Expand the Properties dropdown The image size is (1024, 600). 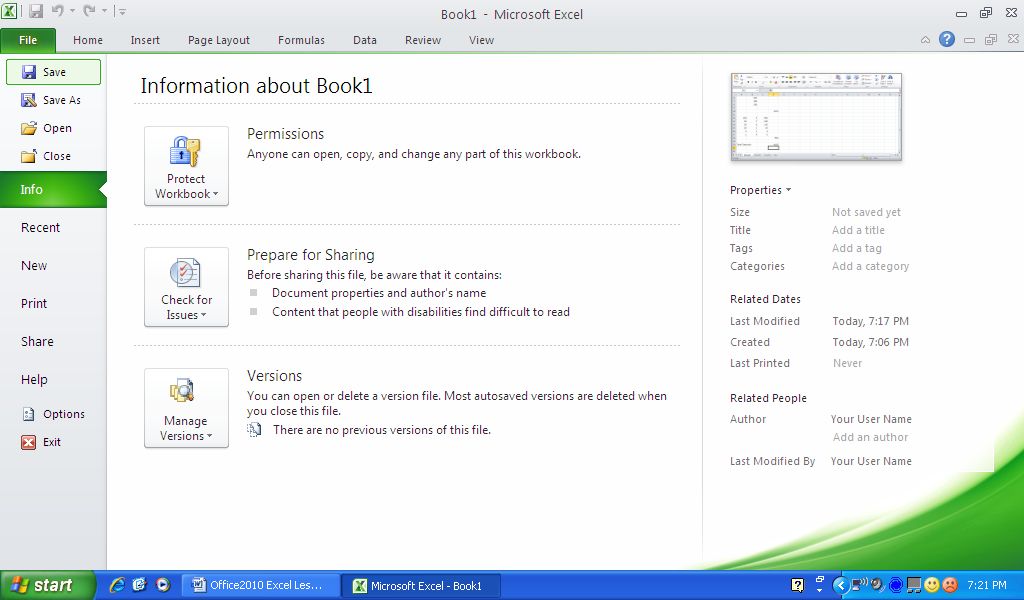click(761, 190)
